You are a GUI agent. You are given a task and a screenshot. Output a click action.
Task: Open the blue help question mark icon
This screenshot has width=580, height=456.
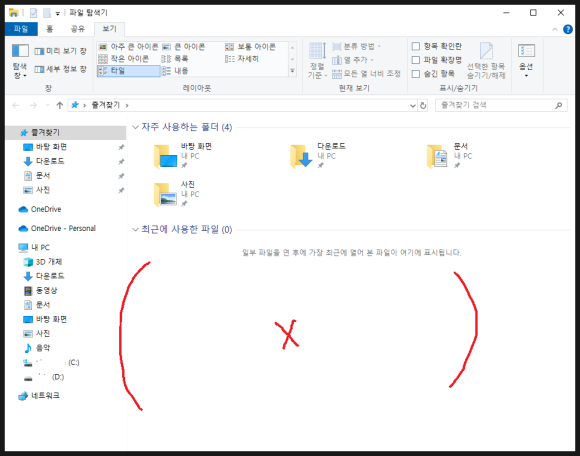[568, 29]
